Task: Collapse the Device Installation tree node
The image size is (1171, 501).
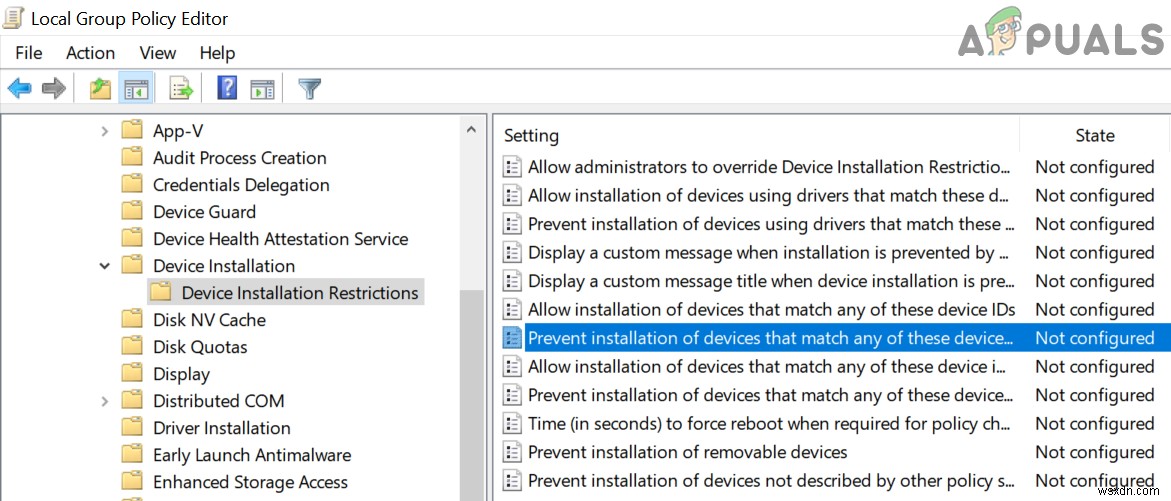Action: [105, 266]
